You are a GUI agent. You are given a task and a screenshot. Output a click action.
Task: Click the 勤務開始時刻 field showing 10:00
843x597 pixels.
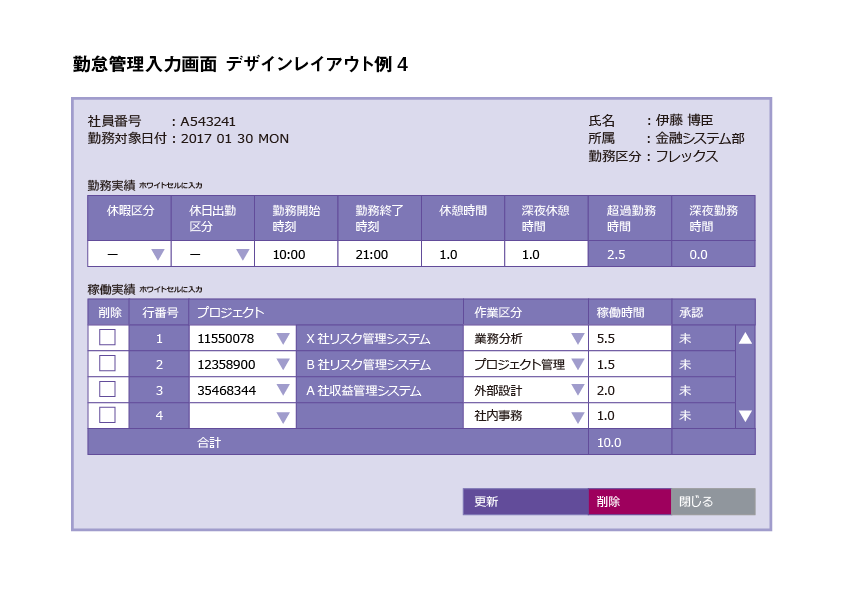tap(296, 254)
